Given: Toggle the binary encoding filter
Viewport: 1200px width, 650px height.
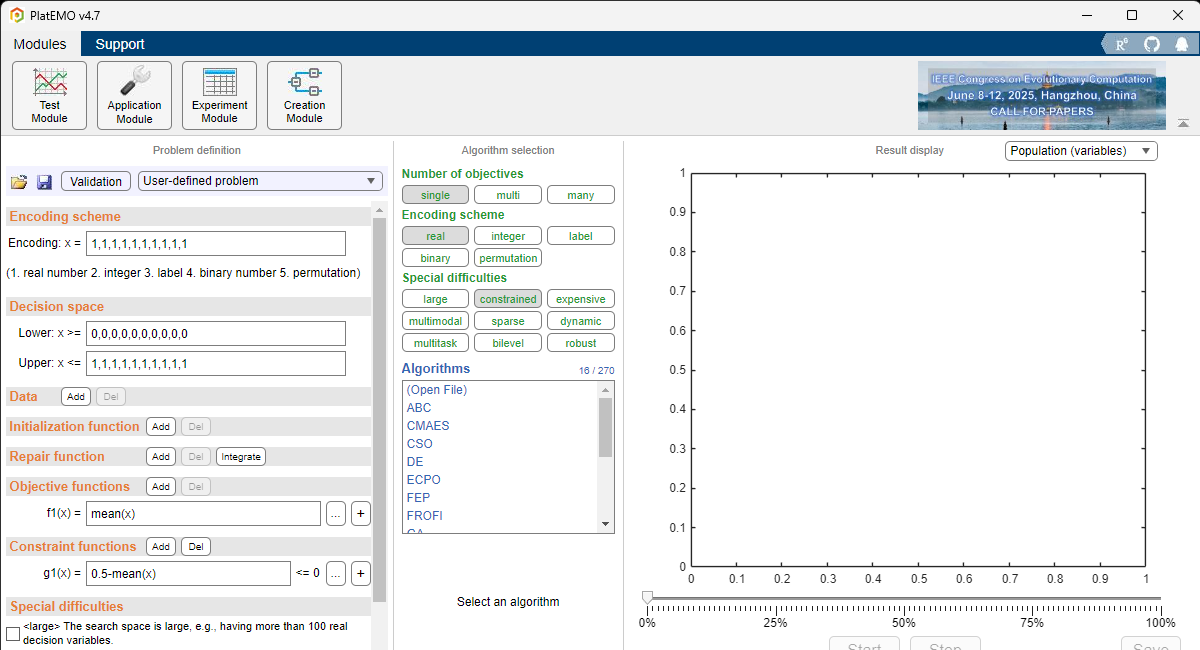Looking at the screenshot, I should (435, 258).
